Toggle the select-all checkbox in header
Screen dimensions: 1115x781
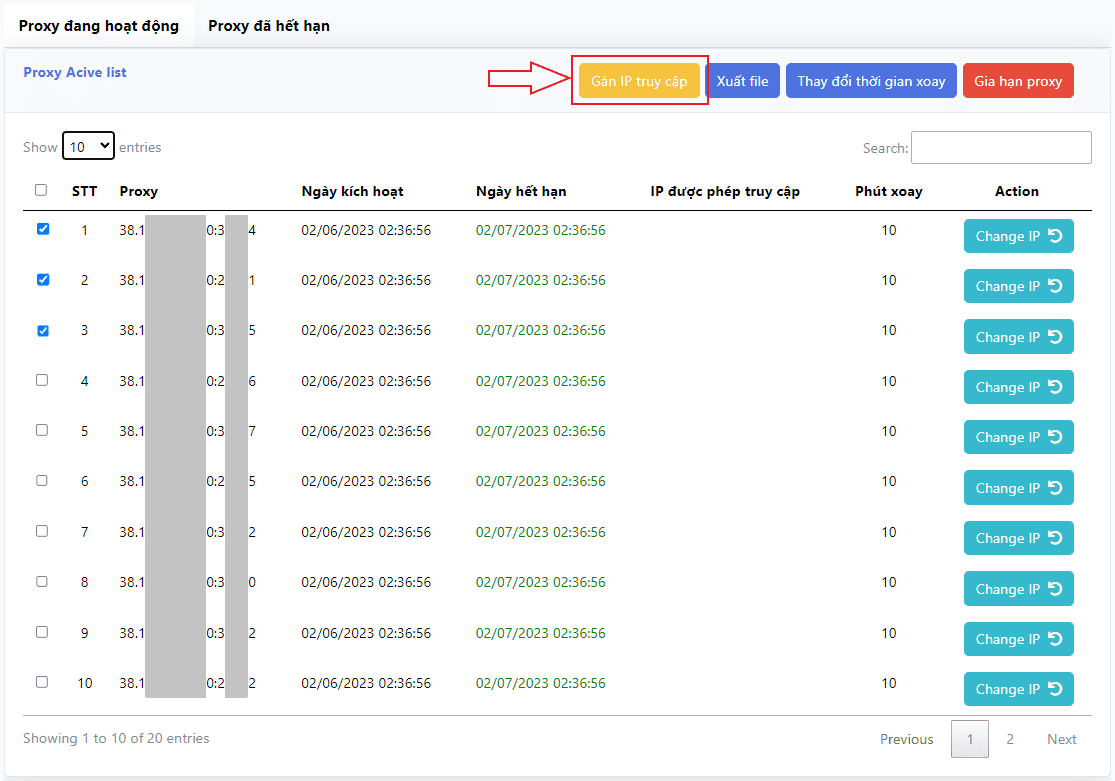pyautogui.click(x=42, y=190)
